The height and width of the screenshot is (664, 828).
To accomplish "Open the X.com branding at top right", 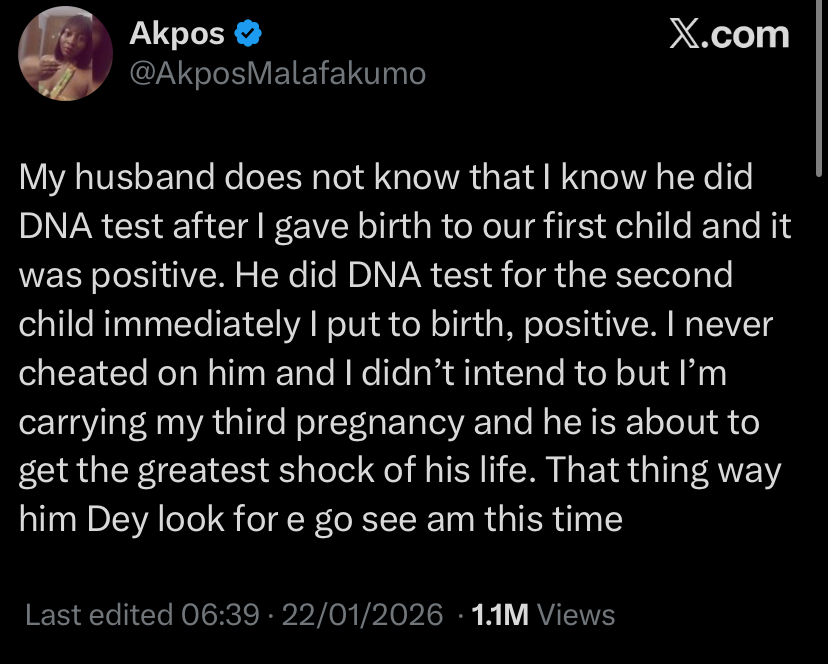I will [x=728, y=32].
